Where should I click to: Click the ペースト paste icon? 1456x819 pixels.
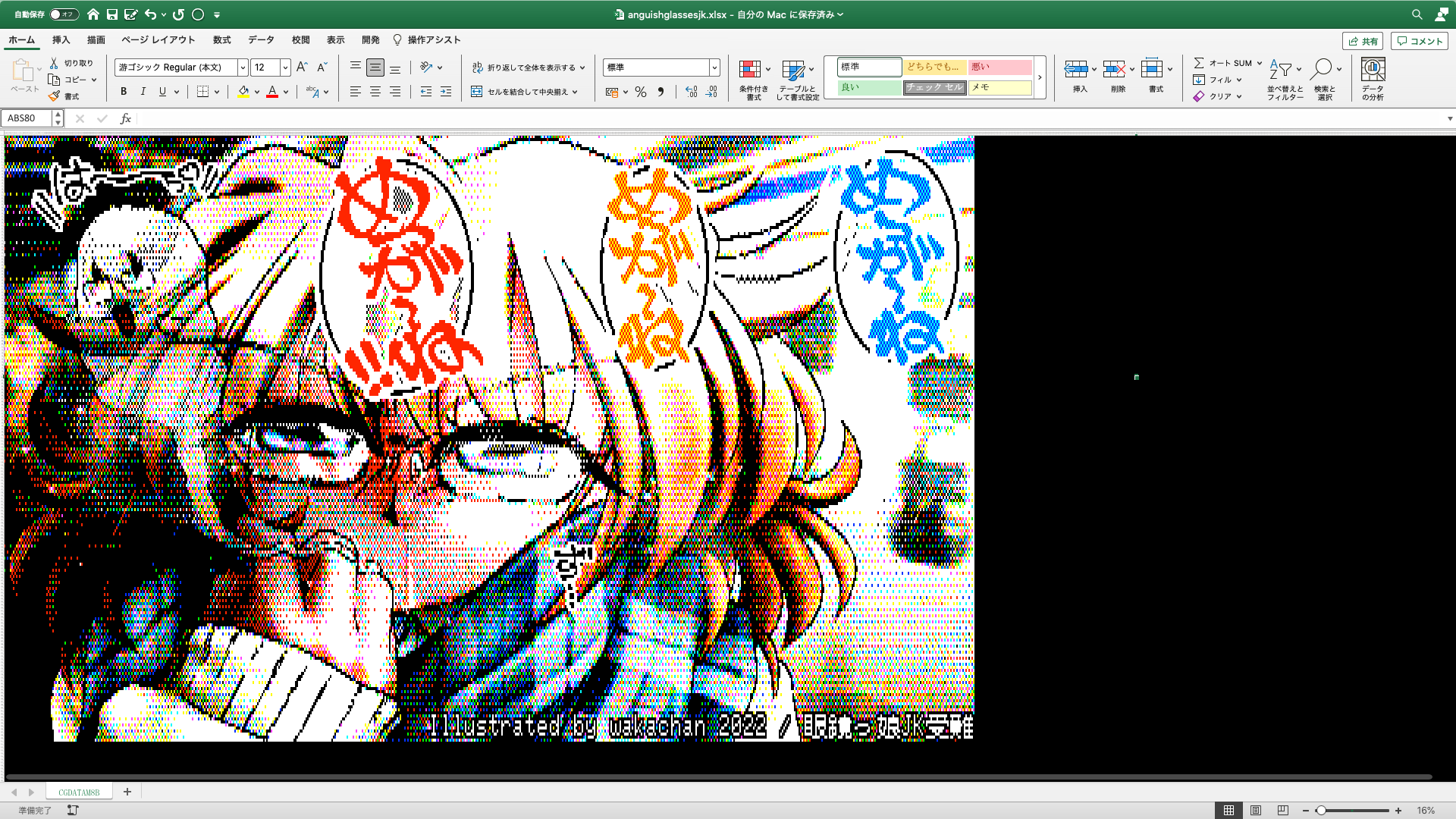(x=24, y=70)
